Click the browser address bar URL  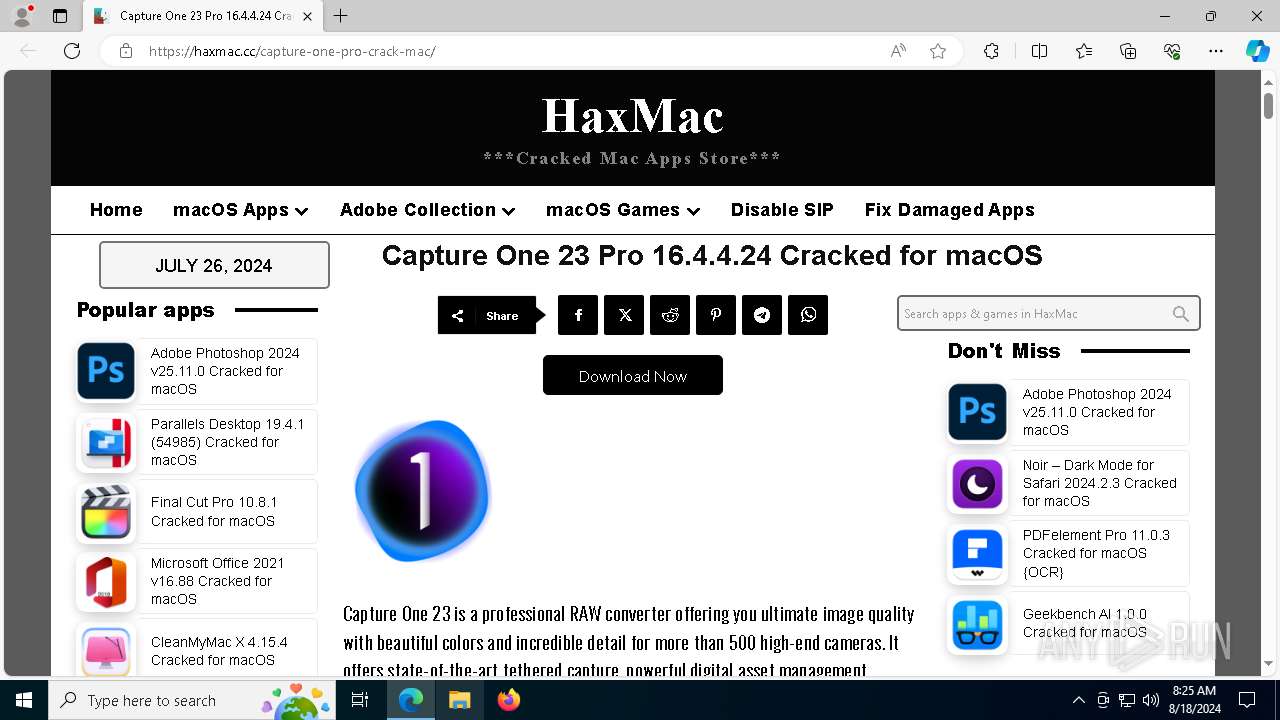[292, 51]
